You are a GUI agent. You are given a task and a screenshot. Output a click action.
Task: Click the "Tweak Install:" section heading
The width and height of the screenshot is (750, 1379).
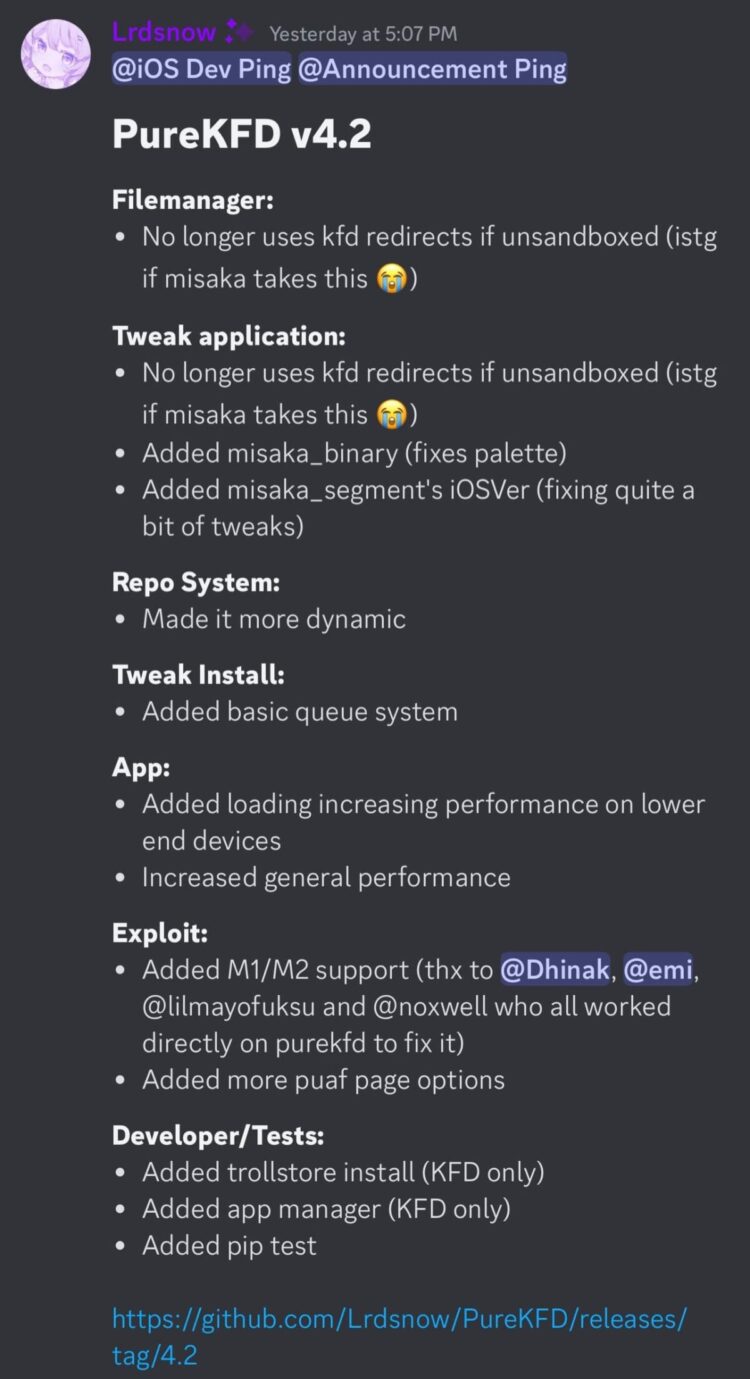[198, 674]
